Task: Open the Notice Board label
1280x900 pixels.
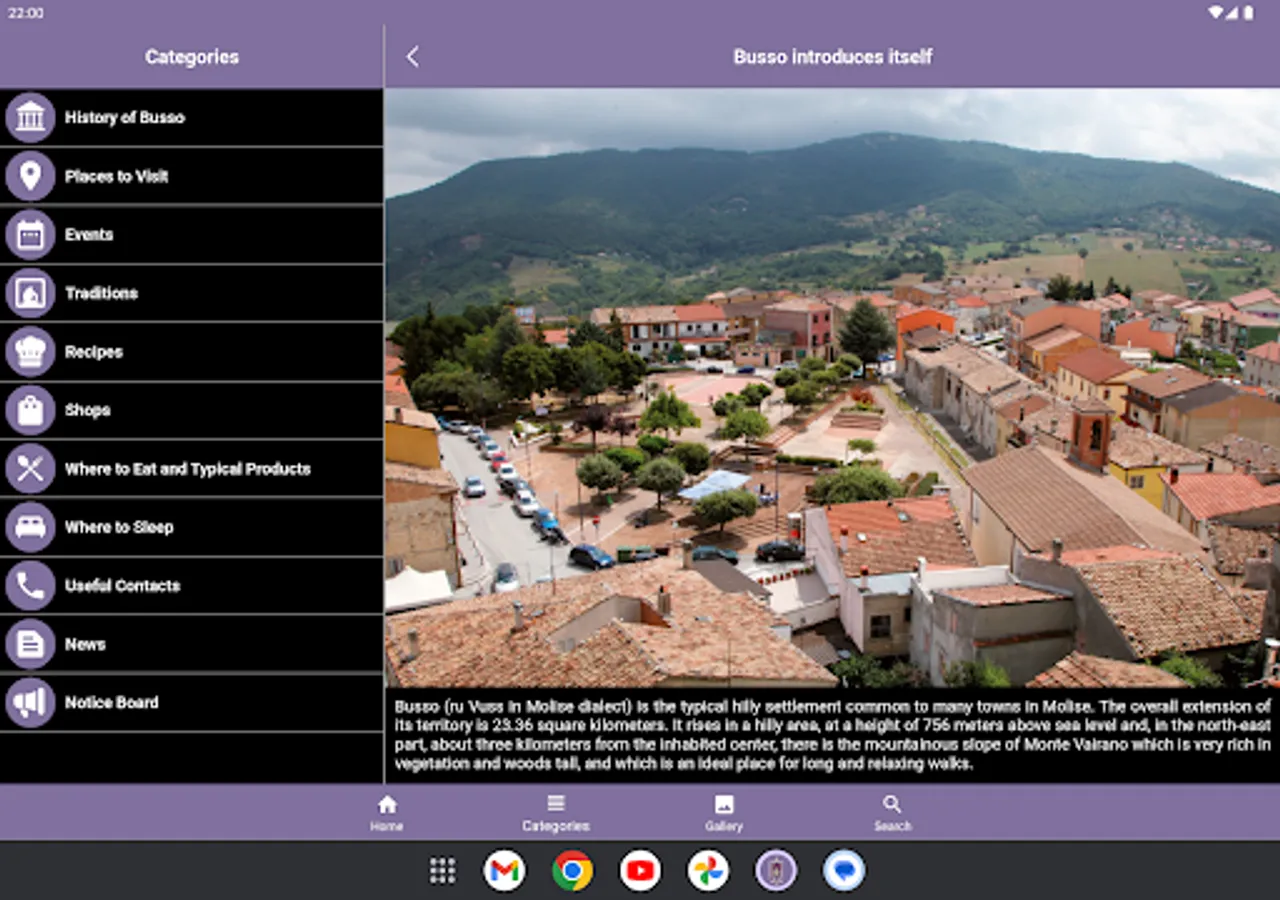Action: tap(112, 702)
